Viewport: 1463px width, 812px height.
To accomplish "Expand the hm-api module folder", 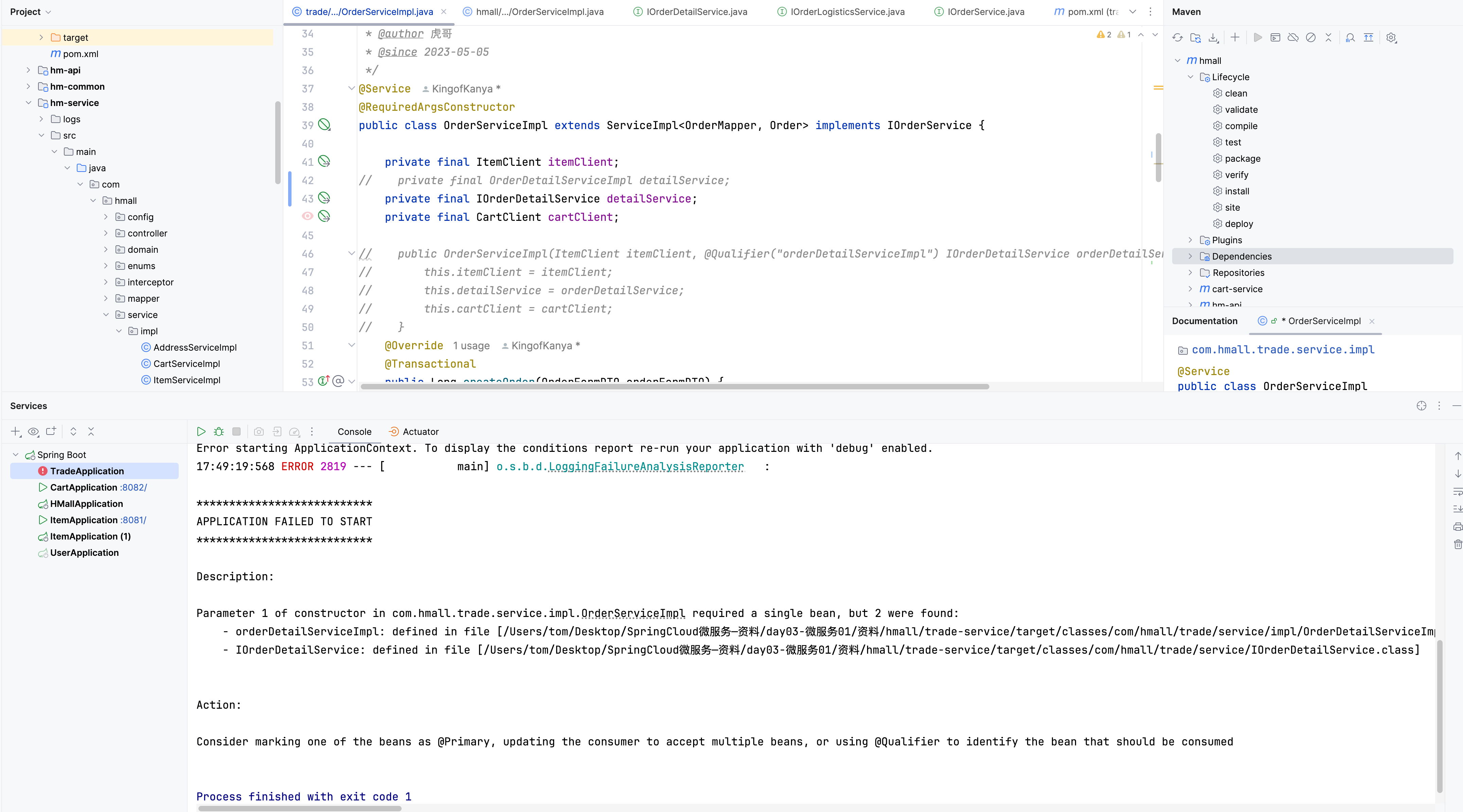I will click(29, 70).
